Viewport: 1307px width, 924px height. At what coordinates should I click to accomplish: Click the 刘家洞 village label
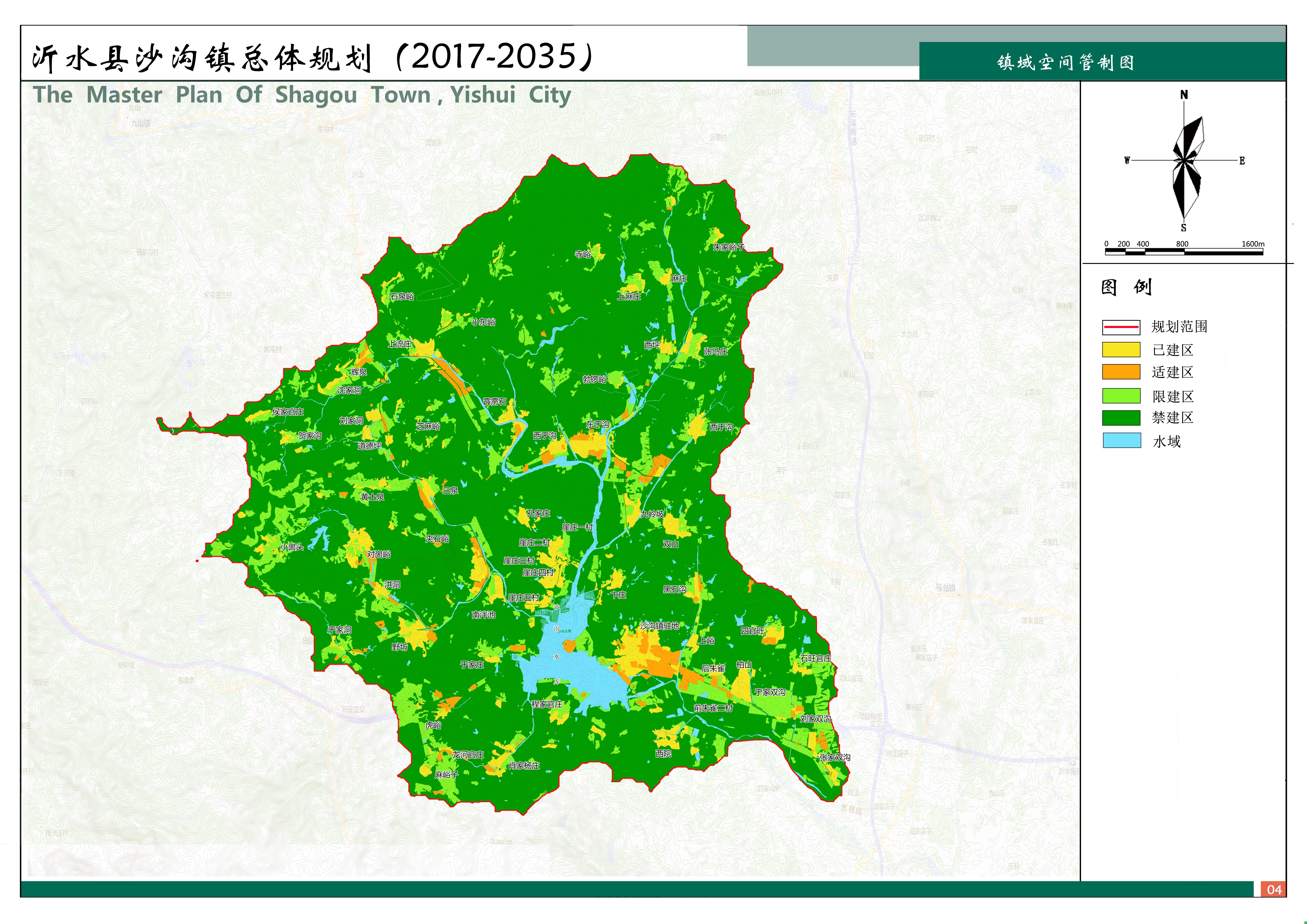click(x=351, y=421)
